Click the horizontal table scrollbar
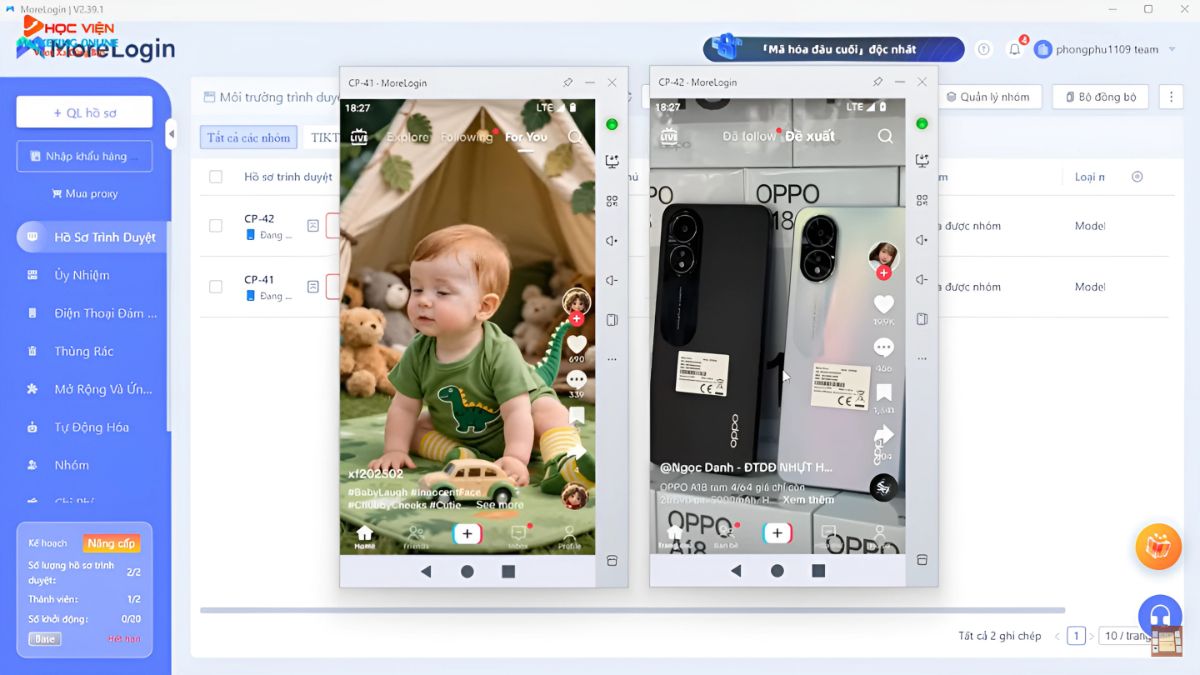This screenshot has height=675, width=1200. [x=632, y=610]
